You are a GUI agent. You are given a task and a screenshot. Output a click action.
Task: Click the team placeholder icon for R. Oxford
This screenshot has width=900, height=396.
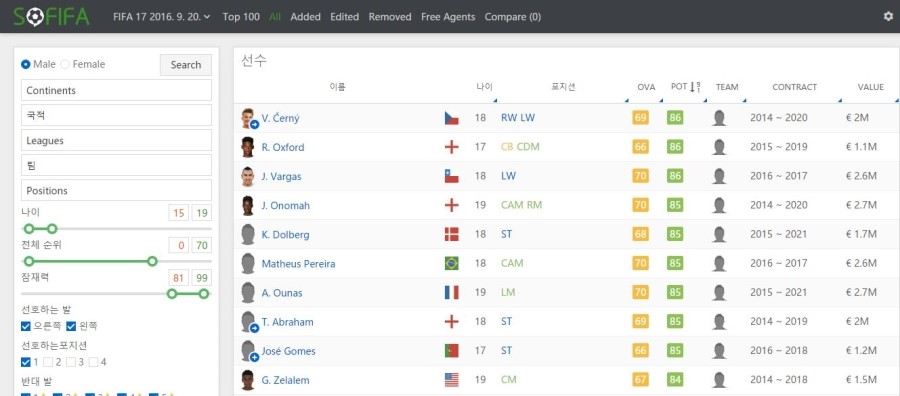719,147
